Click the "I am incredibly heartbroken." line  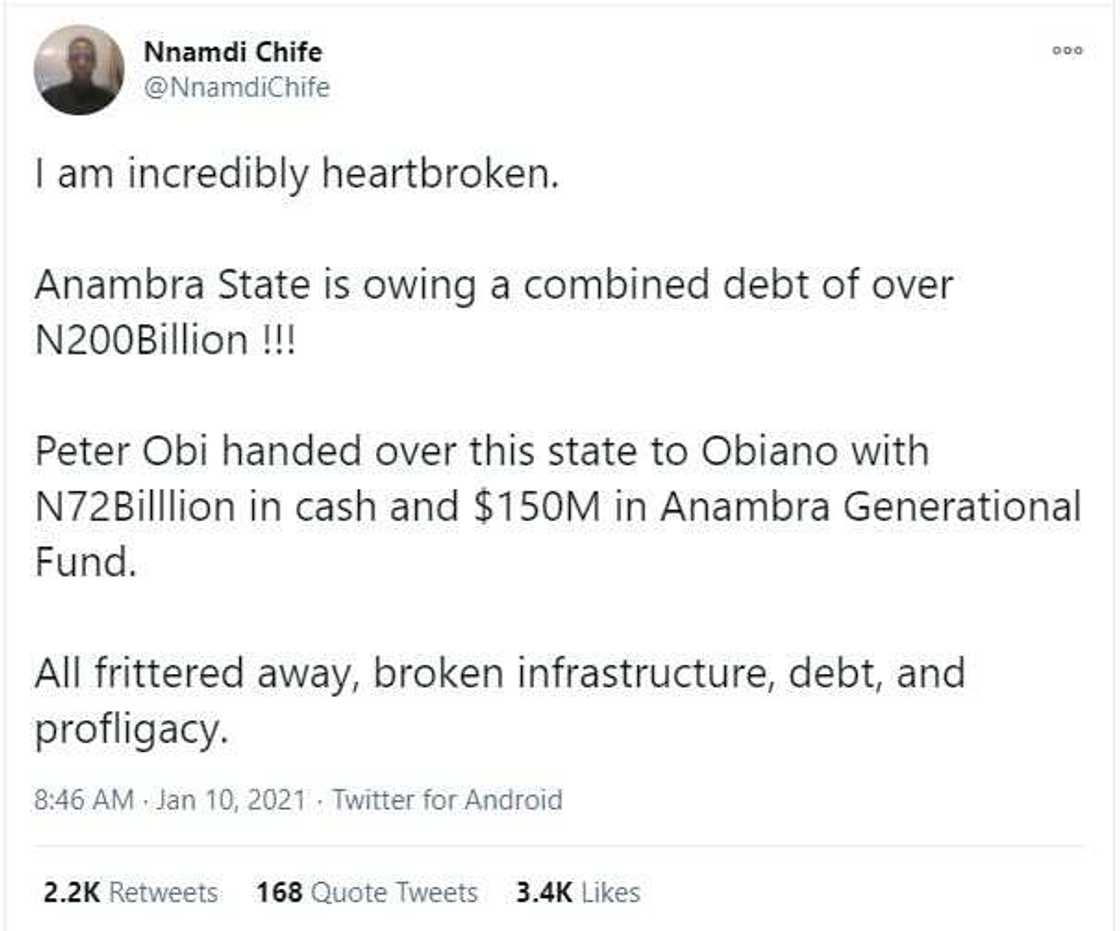click(294, 175)
